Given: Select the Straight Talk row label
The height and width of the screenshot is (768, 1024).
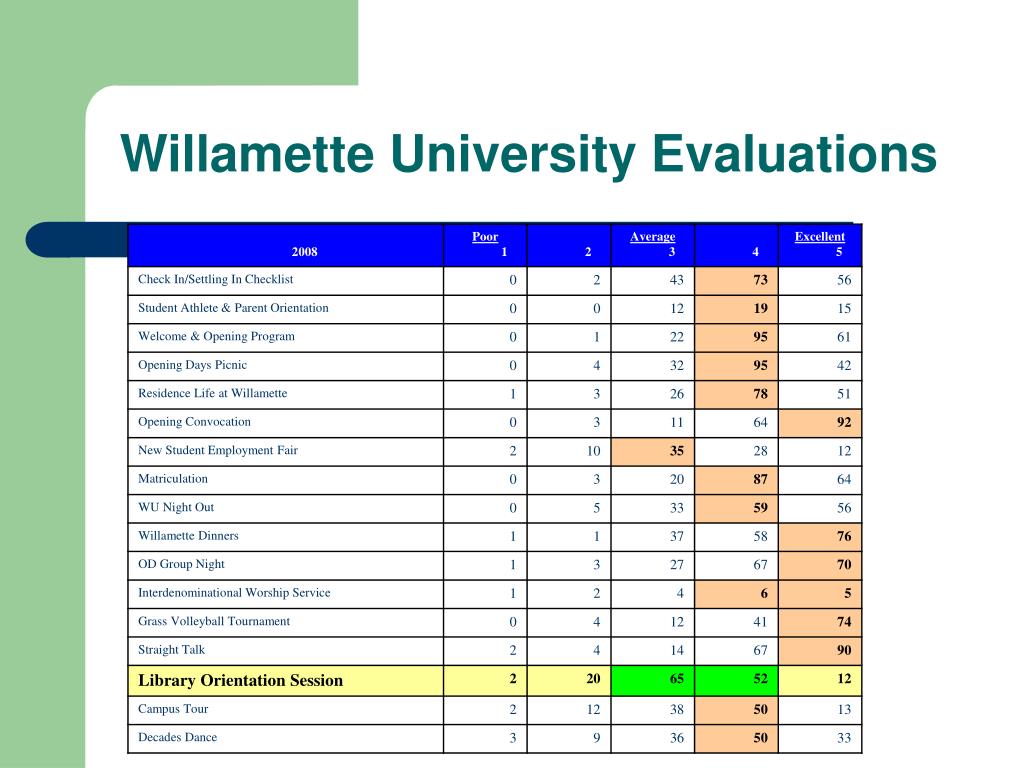Looking at the screenshot, I should [171, 650].
